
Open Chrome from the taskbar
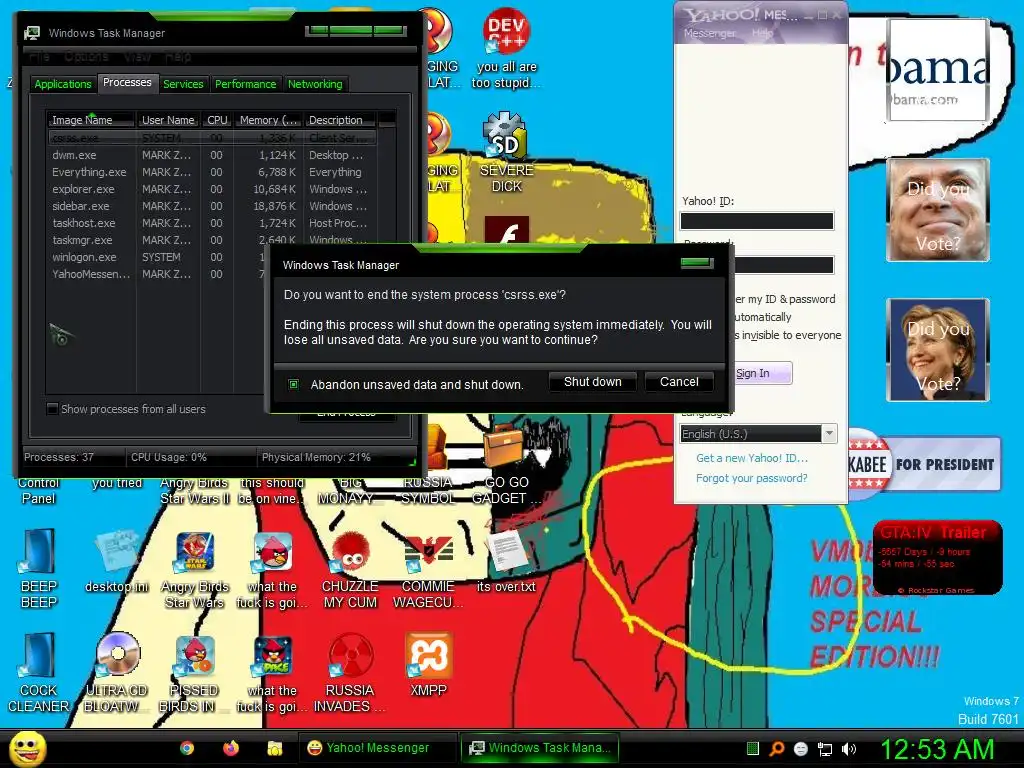click(187, 748)
